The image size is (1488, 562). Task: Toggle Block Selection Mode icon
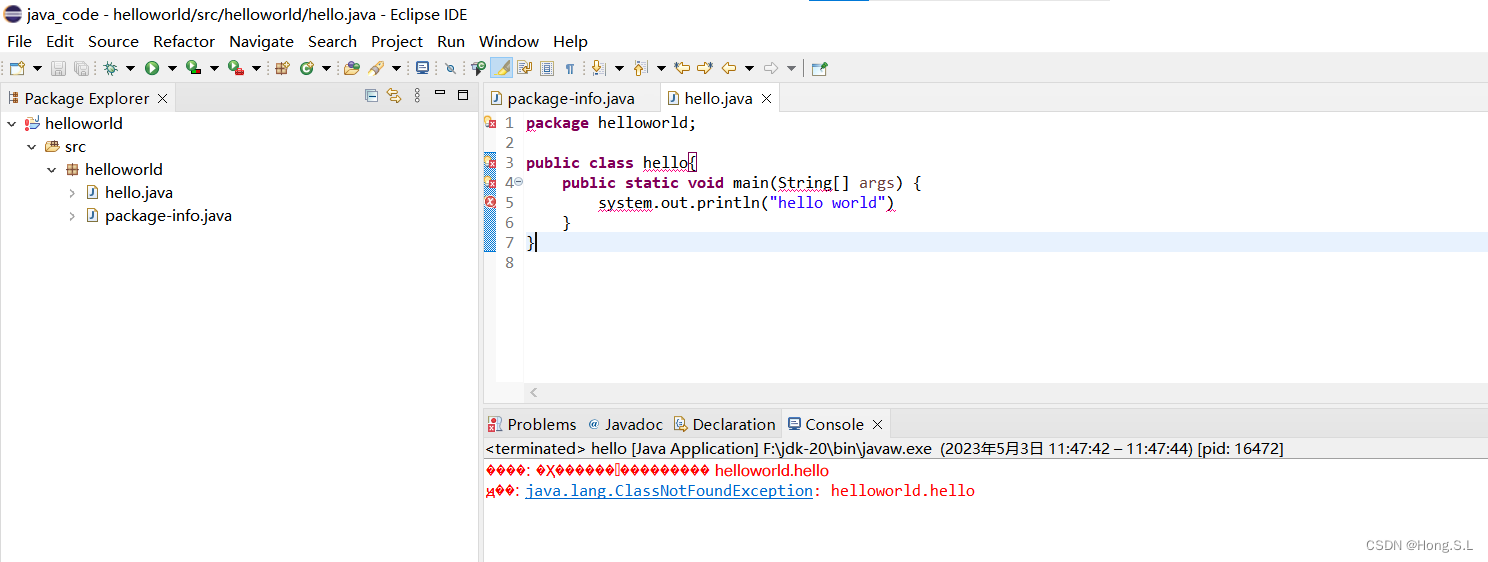(x=547, y=68)
